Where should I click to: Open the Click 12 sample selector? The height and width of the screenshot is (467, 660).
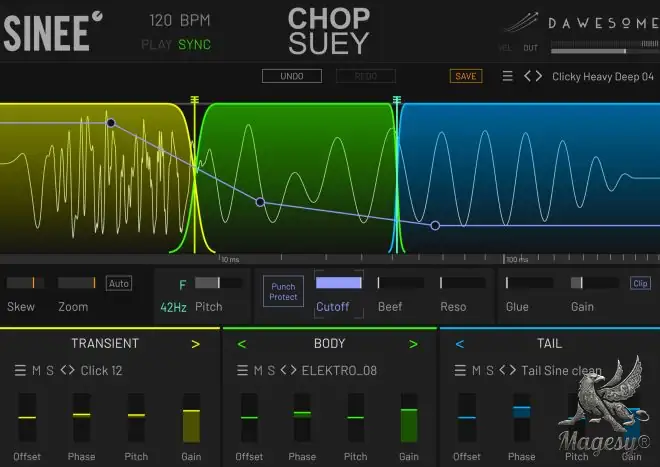point(101,371)
